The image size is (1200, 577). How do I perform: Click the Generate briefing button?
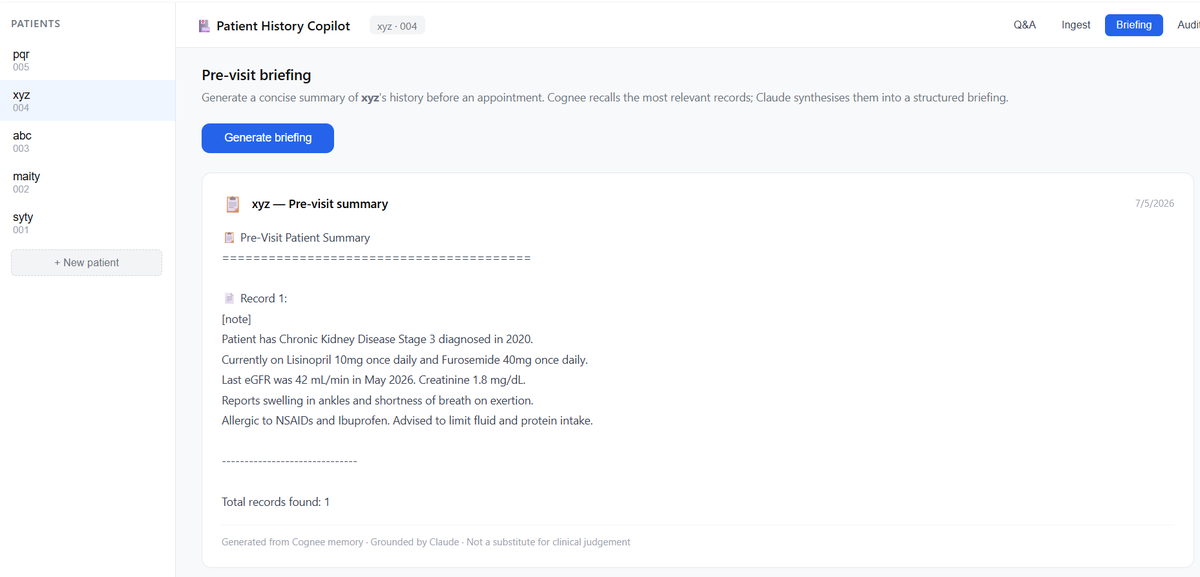[x=268, y=138]
